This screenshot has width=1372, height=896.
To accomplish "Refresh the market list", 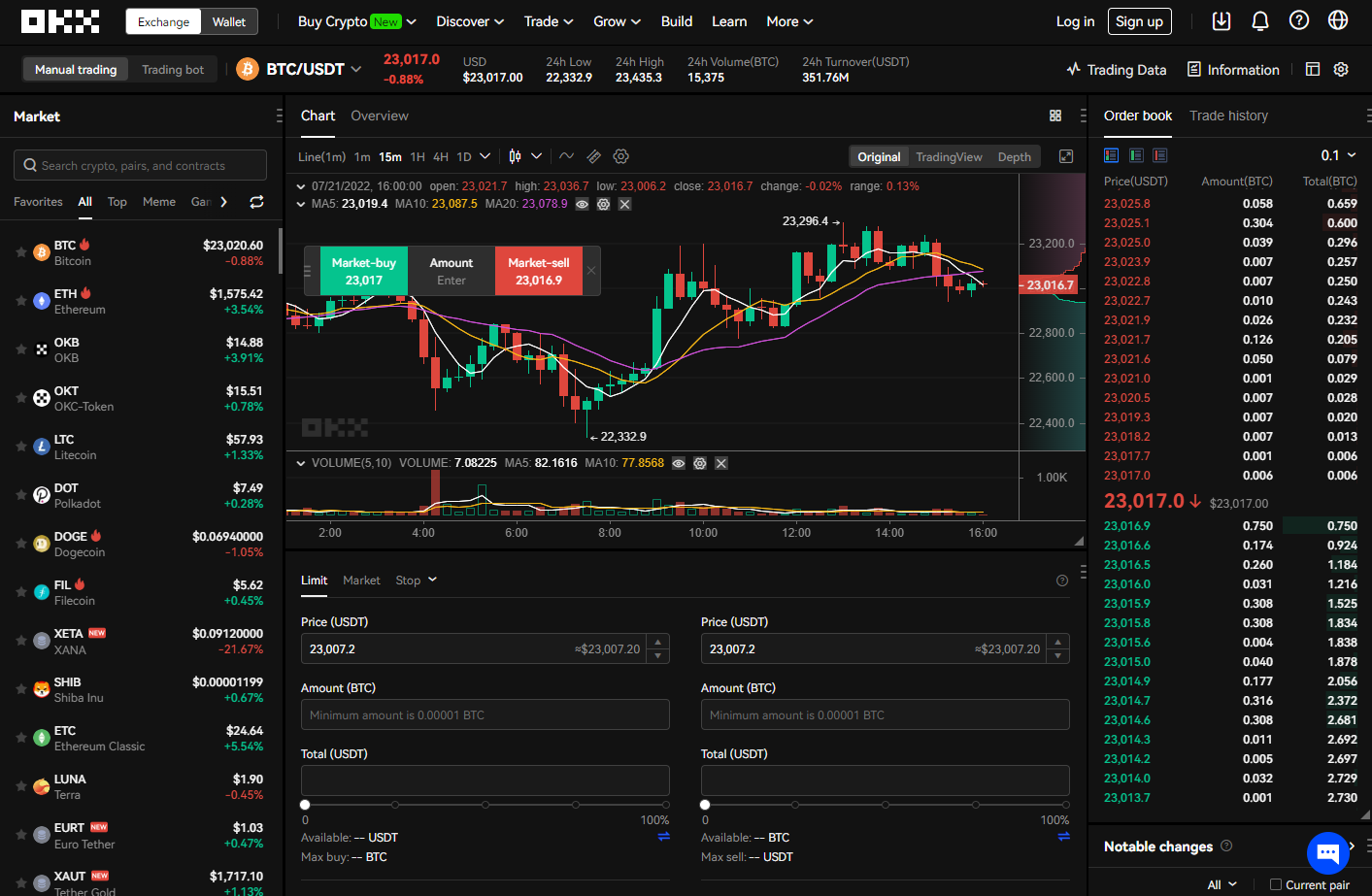I will coord(256,202).
